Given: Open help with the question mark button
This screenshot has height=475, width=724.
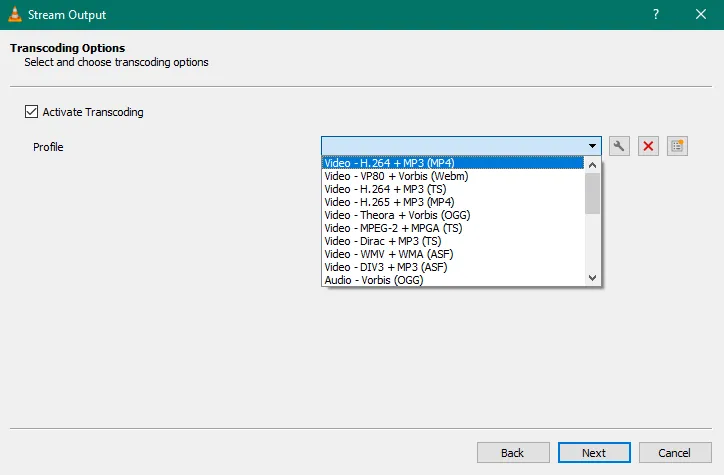Looking at the screenshot, I should [x=656, y=14].
